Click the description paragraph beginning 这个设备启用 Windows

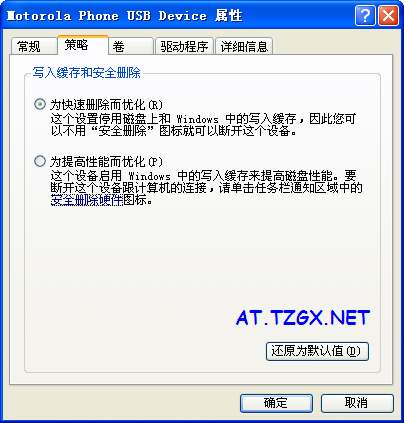207,188
